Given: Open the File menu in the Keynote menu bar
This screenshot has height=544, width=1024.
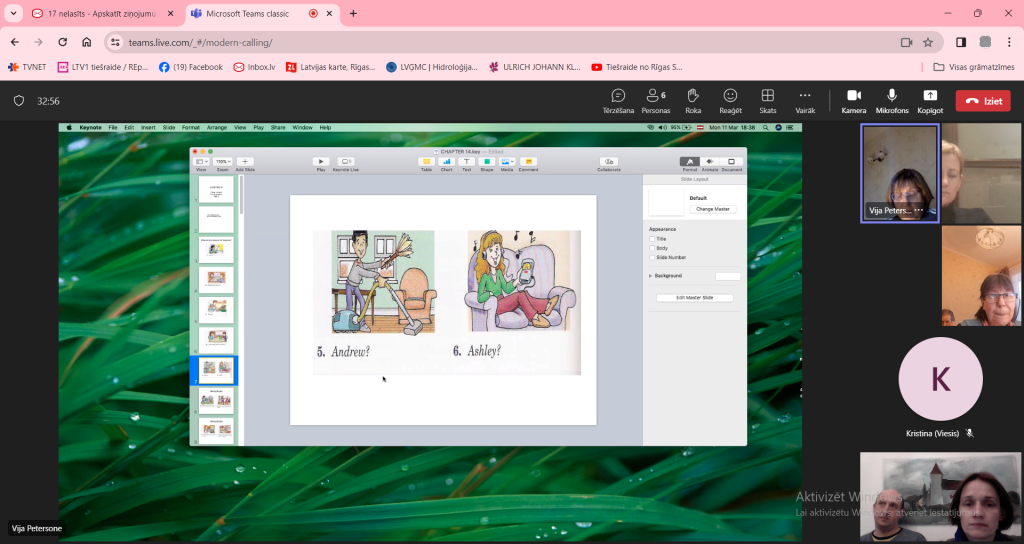Looking at the screenshot, I should point(113,128).
